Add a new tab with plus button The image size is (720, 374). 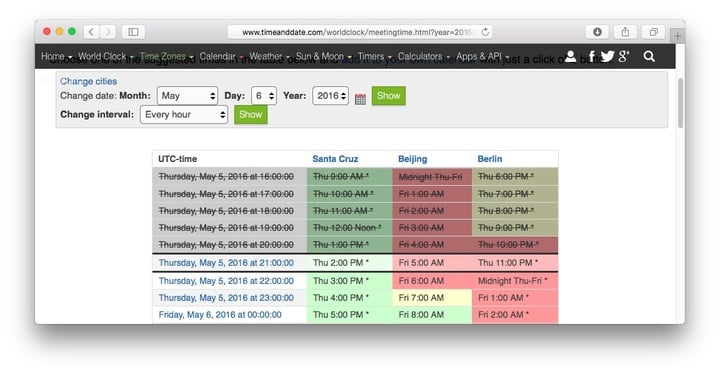click(677, 35)
